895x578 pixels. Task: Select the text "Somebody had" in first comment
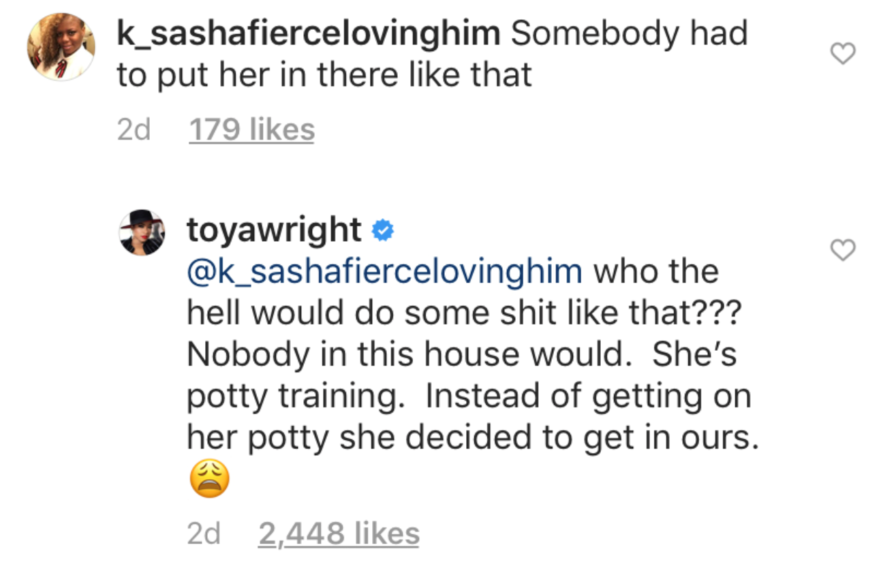tap(629, 33)
